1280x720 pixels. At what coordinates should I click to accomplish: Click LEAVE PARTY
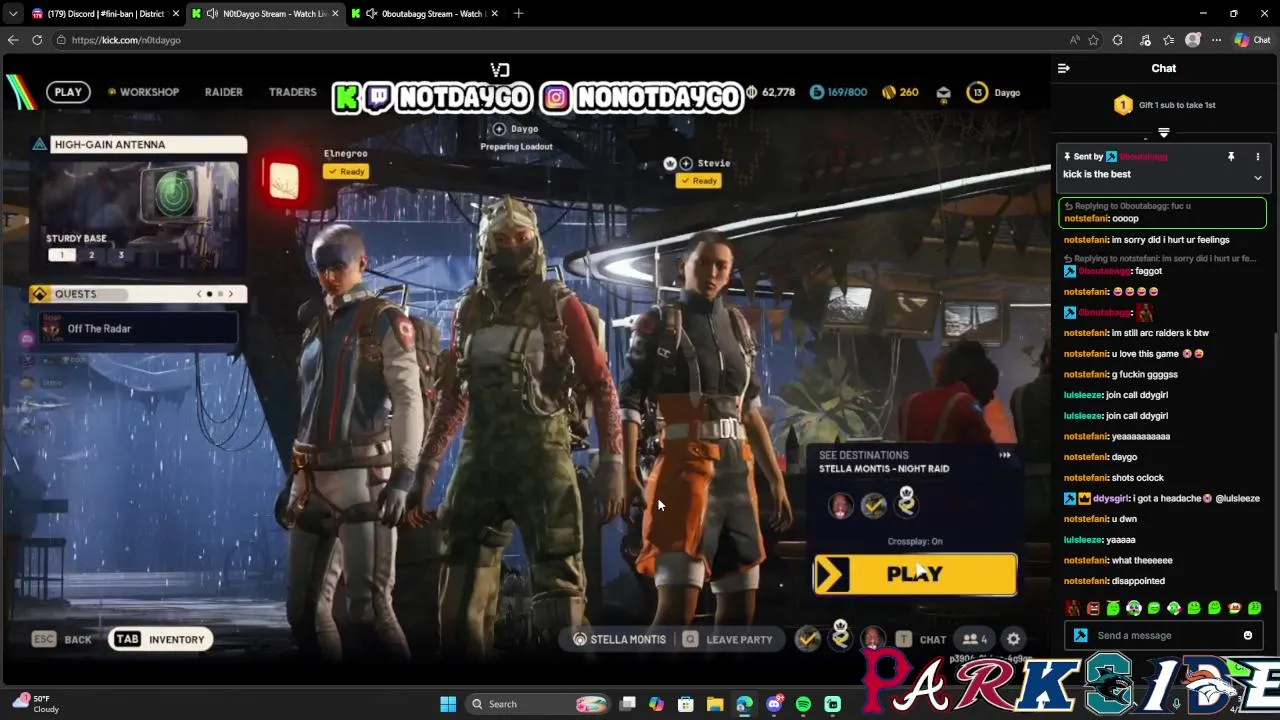pos(728,639)
